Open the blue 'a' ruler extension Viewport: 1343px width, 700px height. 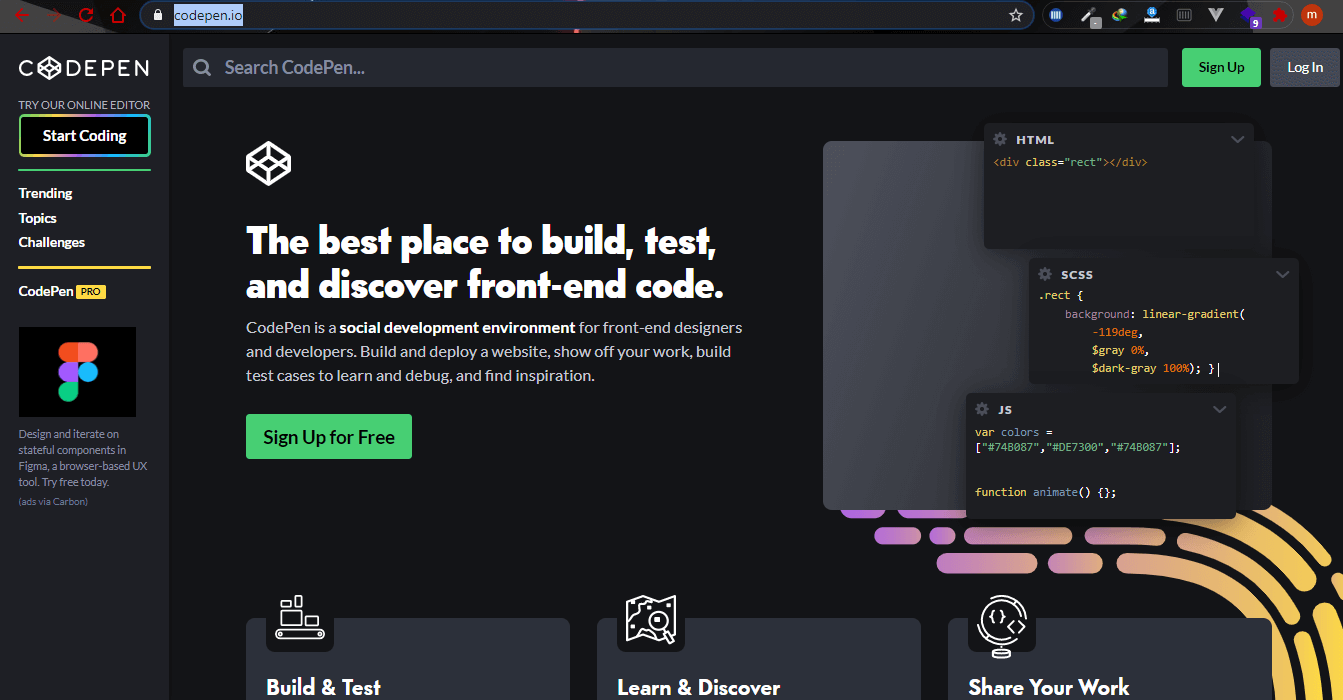click(1152, 15)
